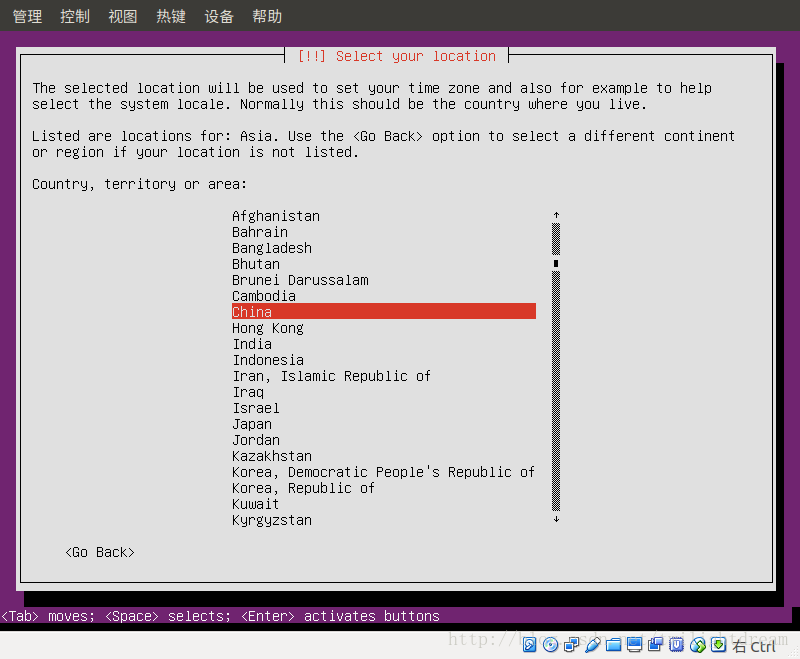Click the optical disc drive status icon
800x659 pixels.
click(x=551, y=645)
